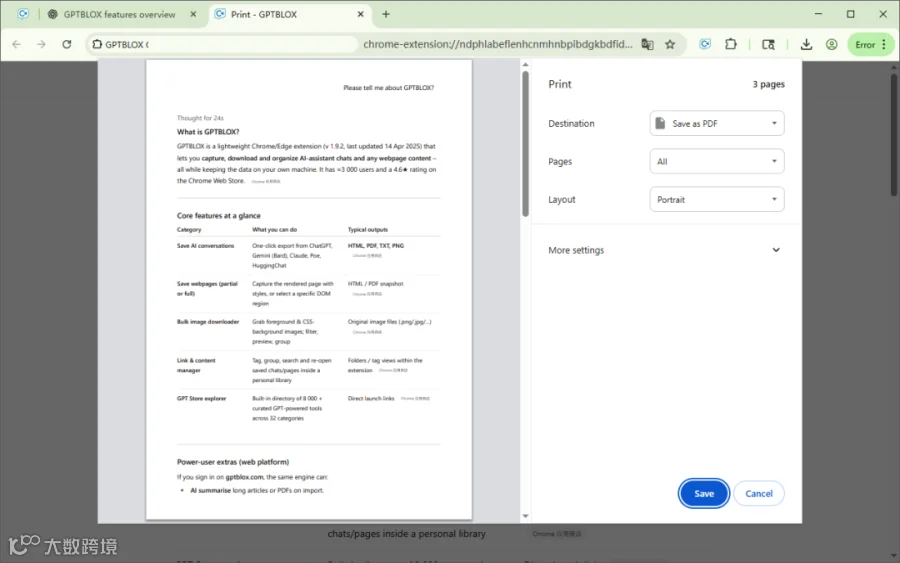Open the Pages All dropdown
This screenshot has height=563, width=900.
[716, 161]
